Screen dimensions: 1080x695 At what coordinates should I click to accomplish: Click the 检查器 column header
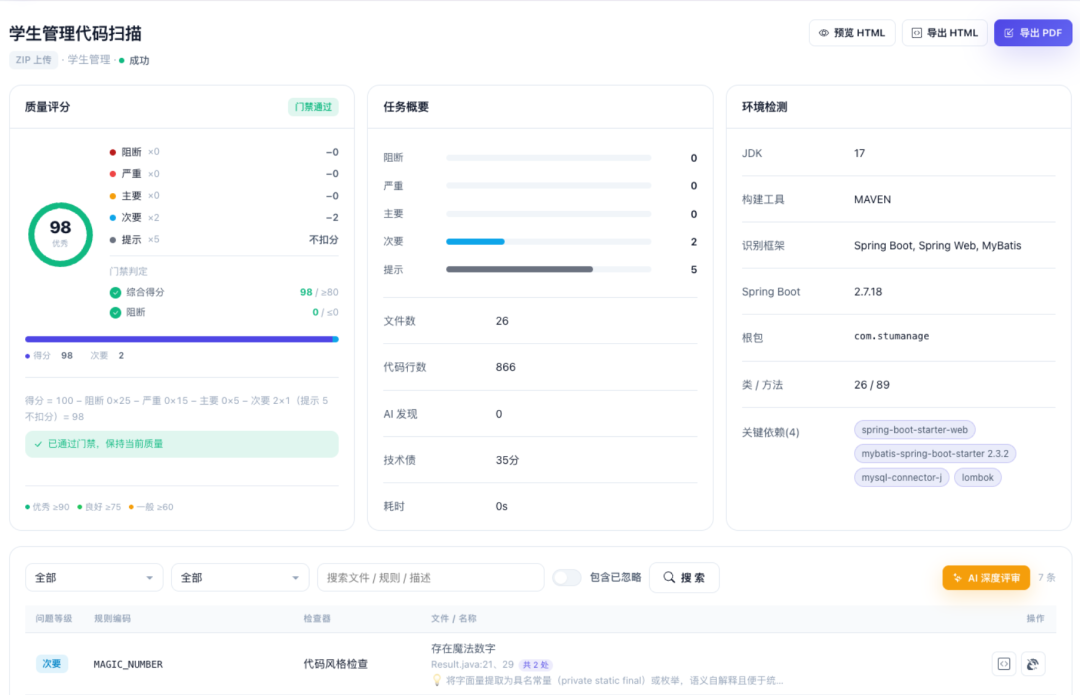tap(317, 619)
